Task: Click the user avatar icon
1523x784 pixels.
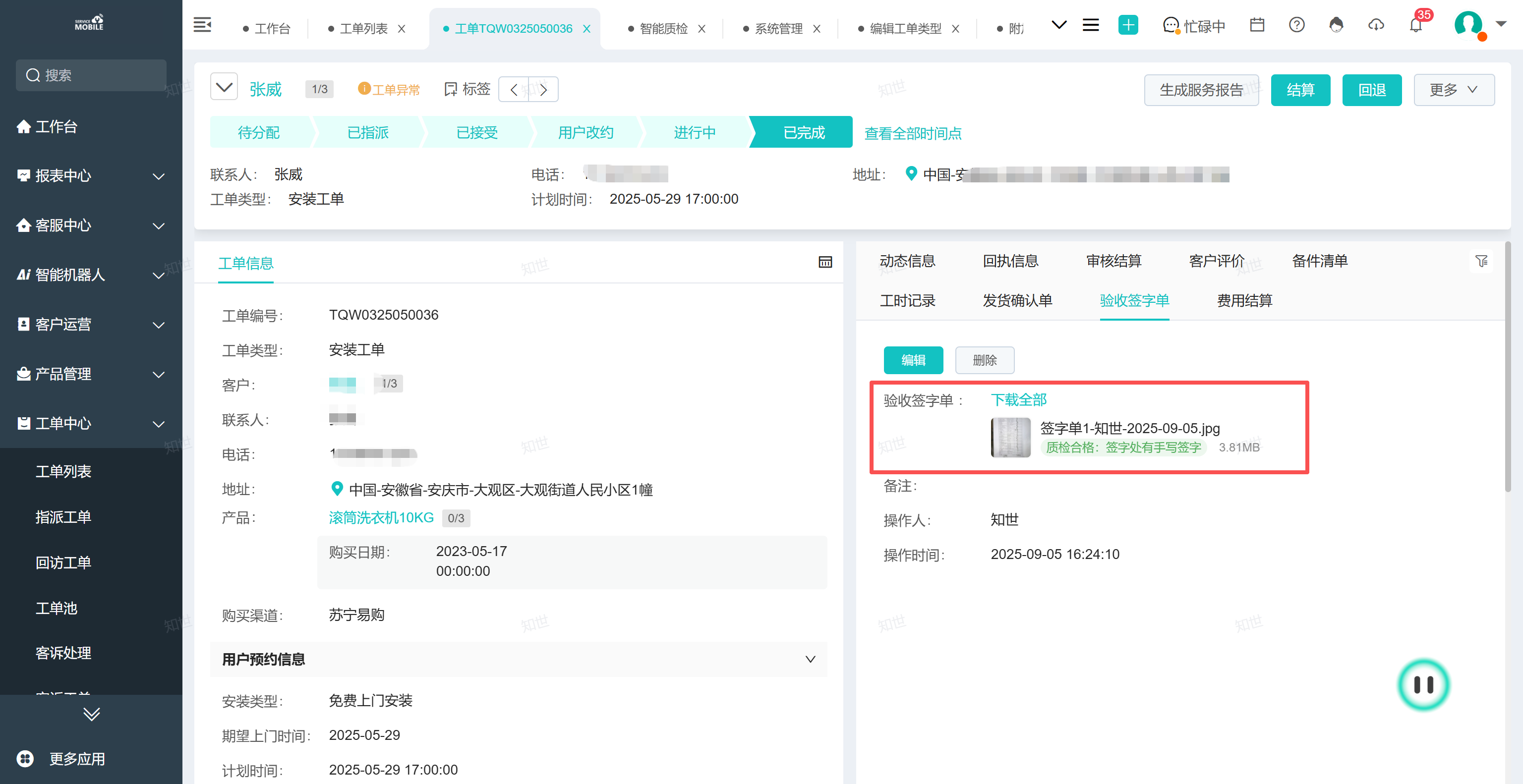Action: pyautogui.click(x=1467, y=25)
